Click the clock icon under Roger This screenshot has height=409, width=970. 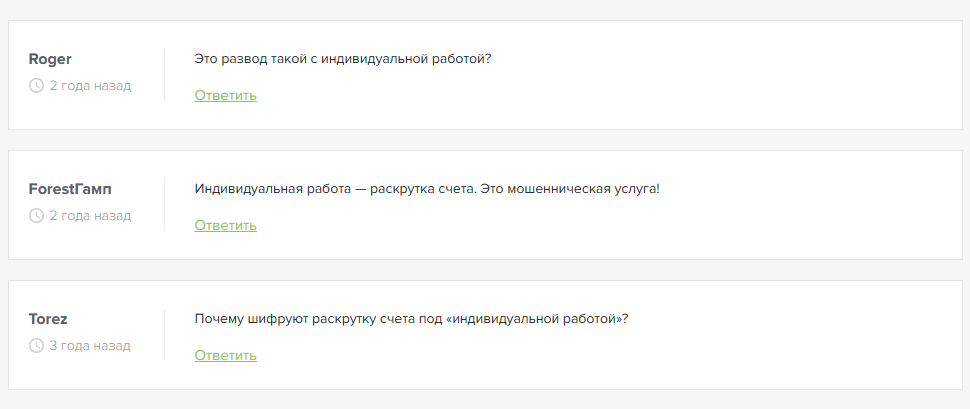coord(37,86)
